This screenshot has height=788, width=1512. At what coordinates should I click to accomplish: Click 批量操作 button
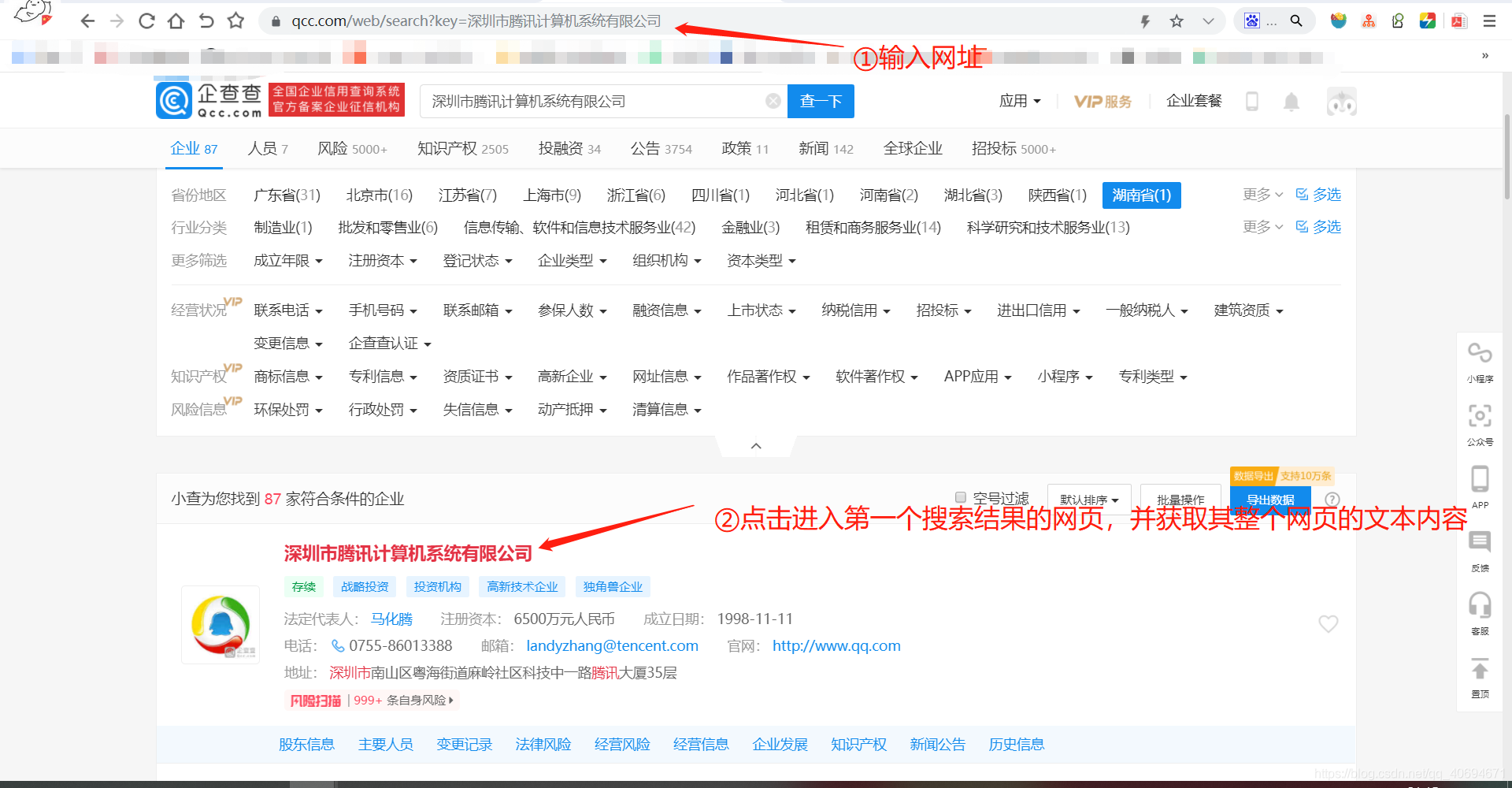[x=1180, y=500]
